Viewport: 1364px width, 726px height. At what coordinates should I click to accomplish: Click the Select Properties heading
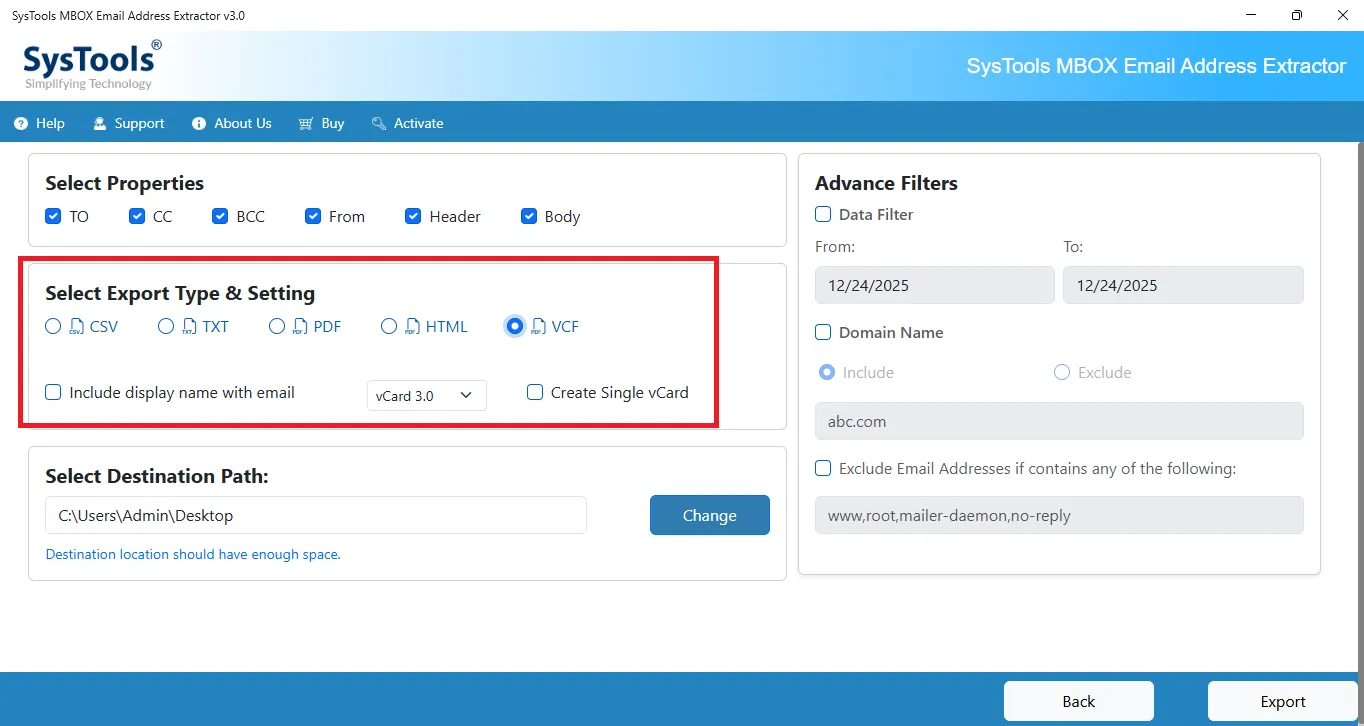point(125,183)
